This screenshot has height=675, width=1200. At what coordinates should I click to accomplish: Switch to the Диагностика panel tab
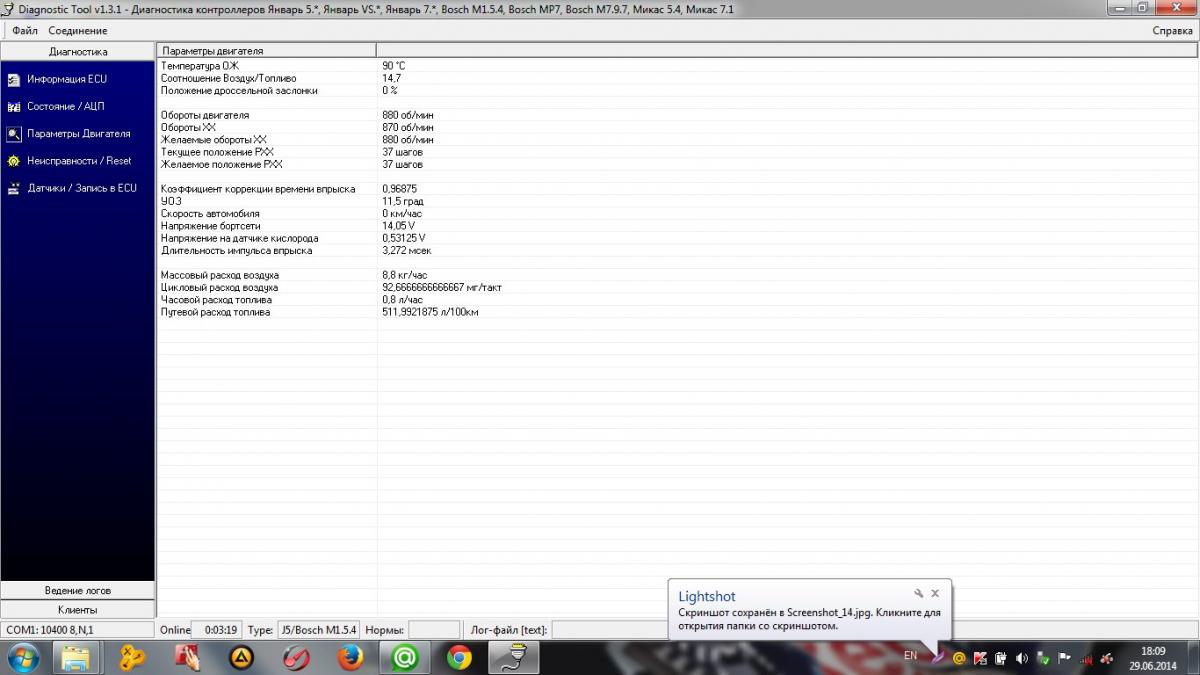tap(78, 51)
